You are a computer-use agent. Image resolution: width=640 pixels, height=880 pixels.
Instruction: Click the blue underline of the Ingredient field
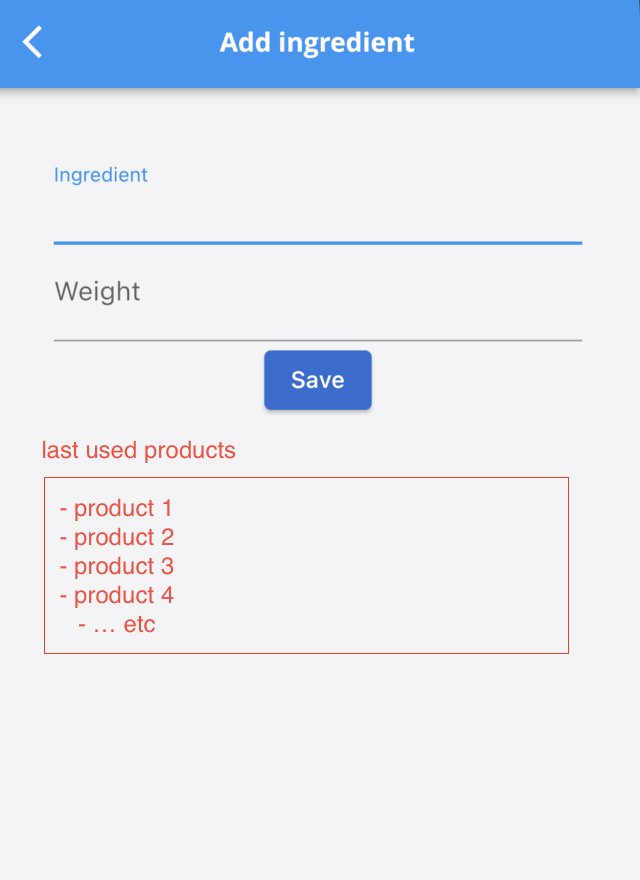[317, 243]
